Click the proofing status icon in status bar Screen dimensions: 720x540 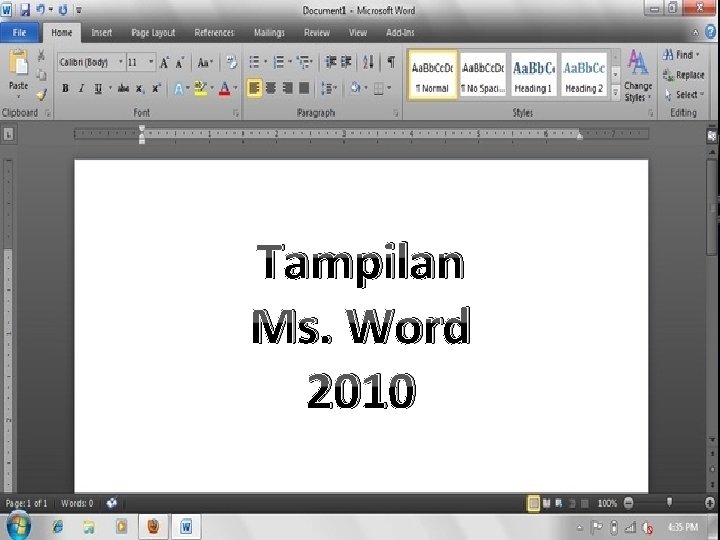click(x=112, y=503)
